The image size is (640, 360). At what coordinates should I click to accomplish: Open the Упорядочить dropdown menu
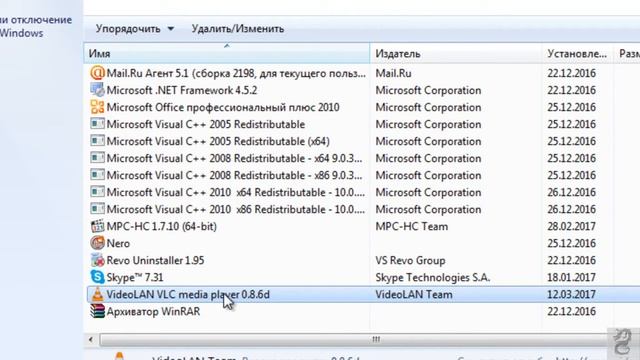(x=135, y=29)
